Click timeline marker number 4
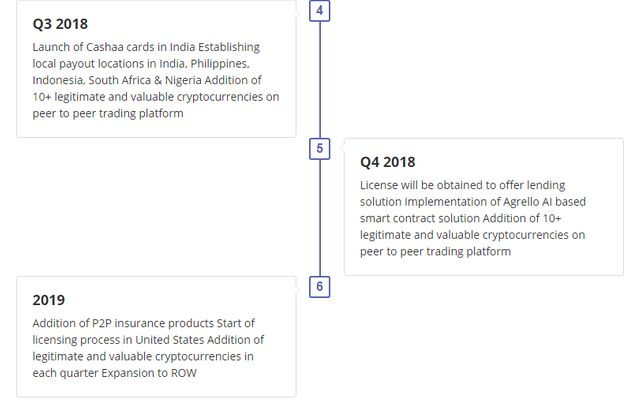 (320, 11)
